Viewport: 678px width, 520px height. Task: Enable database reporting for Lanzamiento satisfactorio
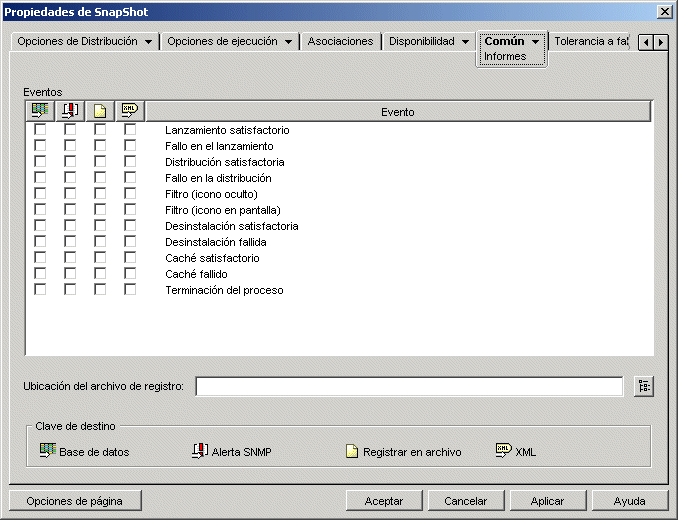point(40,130)
